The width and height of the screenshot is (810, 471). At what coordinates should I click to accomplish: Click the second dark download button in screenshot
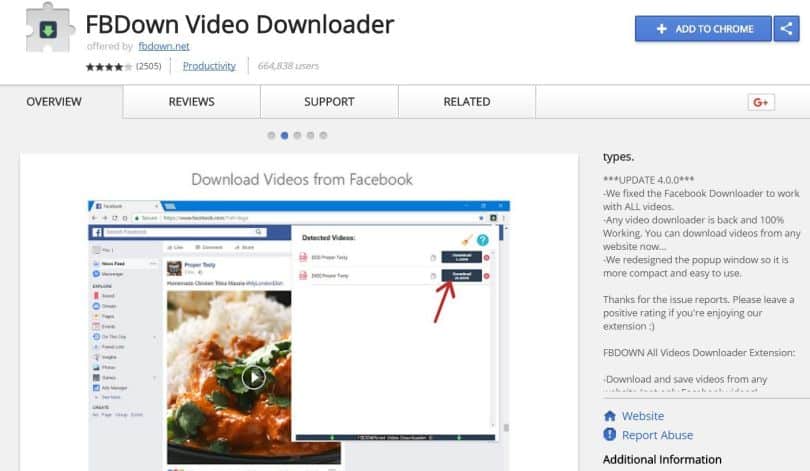click(461, 276)
